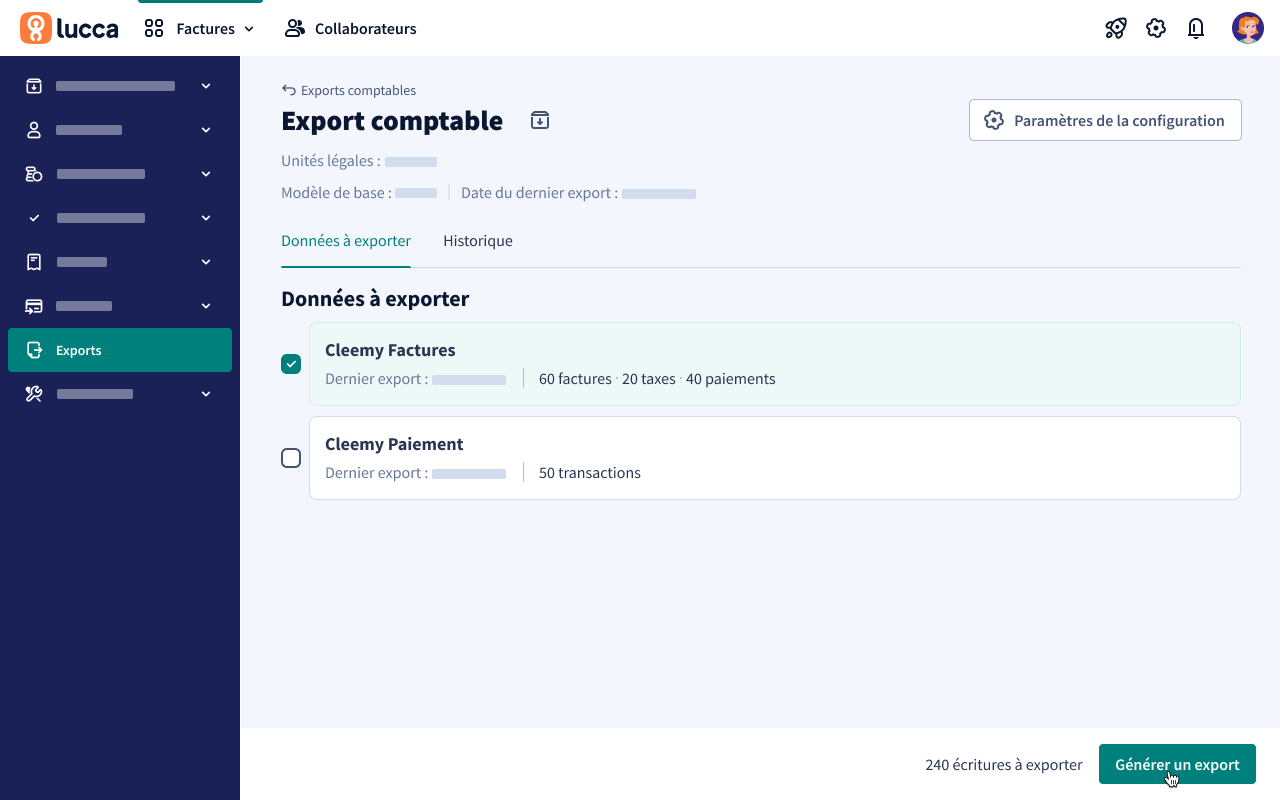Open the Factures app switcher dropdown
Screen dimensions: 1281x800
[200, 29]
